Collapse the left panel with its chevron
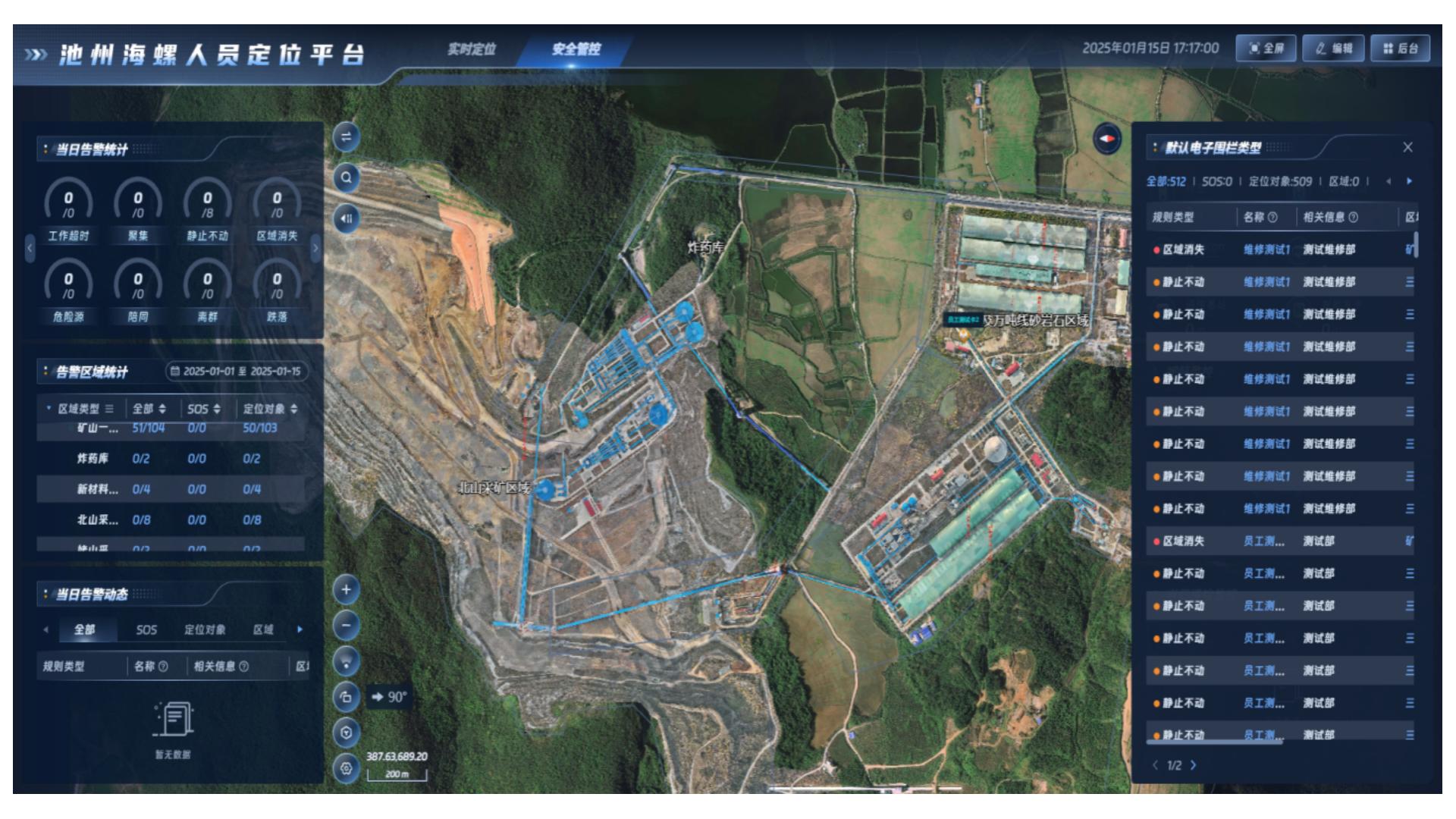 pyautogui.click(x=30, y=248)
